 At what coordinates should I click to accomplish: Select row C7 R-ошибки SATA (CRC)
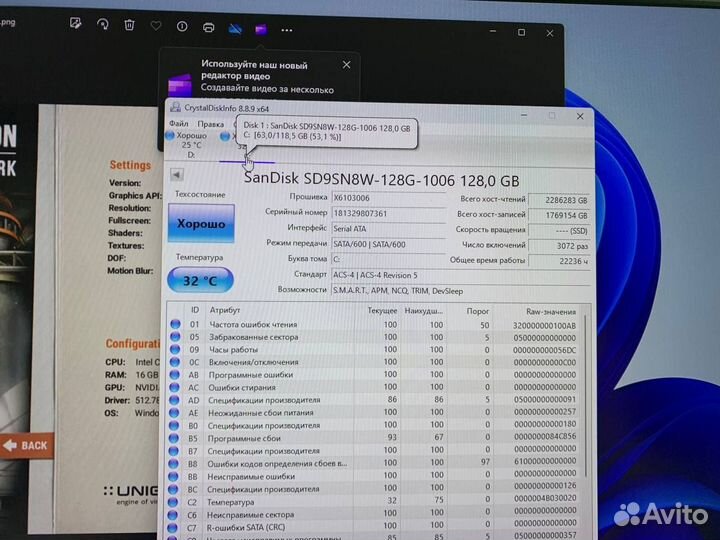tap(374, 526)
